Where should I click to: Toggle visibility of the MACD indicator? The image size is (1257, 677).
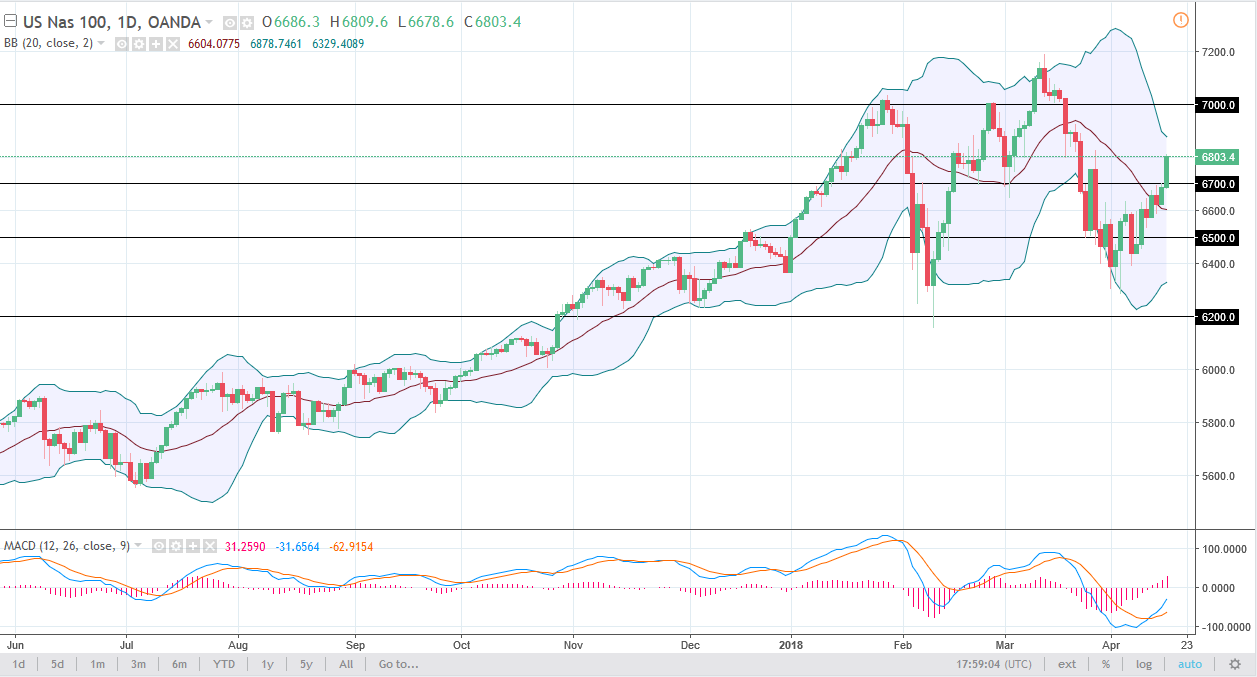[x=158, y=546]
